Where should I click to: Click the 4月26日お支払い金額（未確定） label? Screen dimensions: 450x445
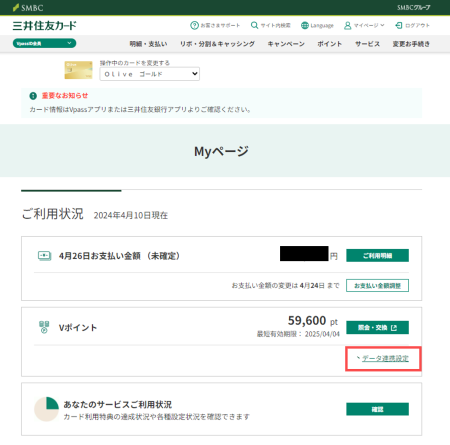tap(120, 256)
